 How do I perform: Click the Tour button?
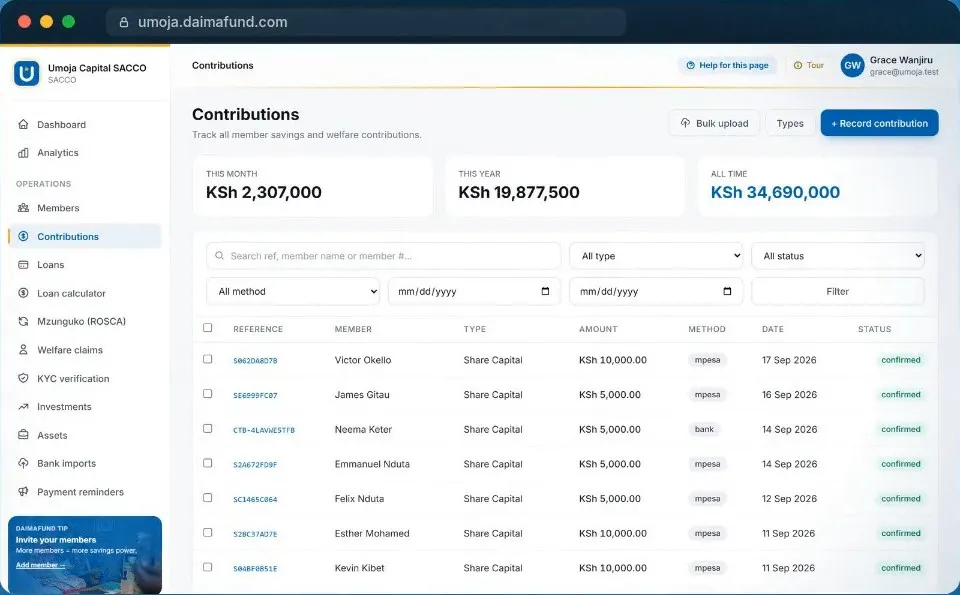pyautogui.click(x=808, y=65)
